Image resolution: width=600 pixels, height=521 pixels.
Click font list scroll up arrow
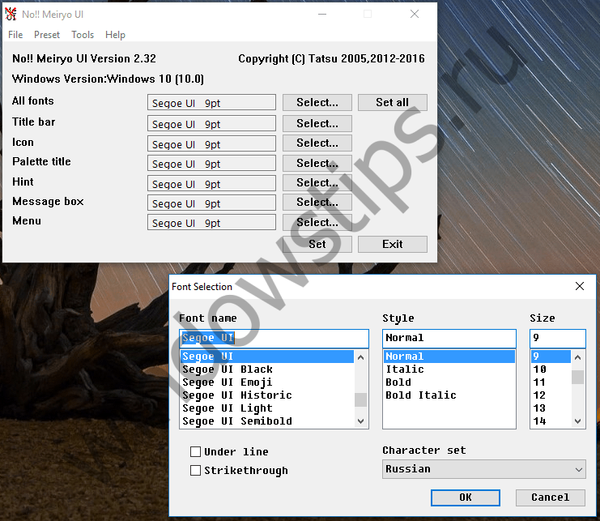click(361, 357)
